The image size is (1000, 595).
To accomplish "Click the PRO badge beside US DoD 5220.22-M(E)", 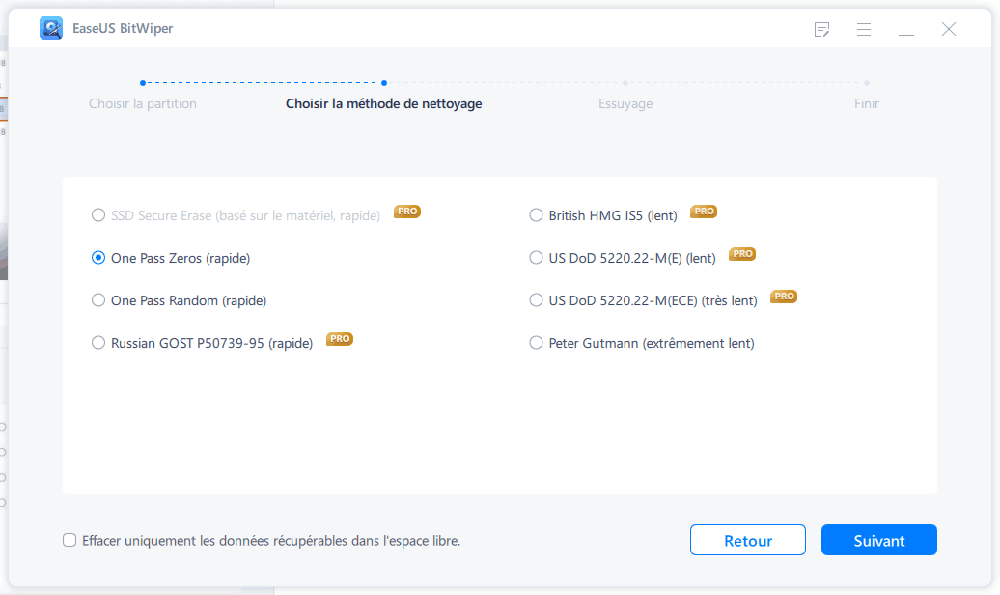I will click(741, 254).
